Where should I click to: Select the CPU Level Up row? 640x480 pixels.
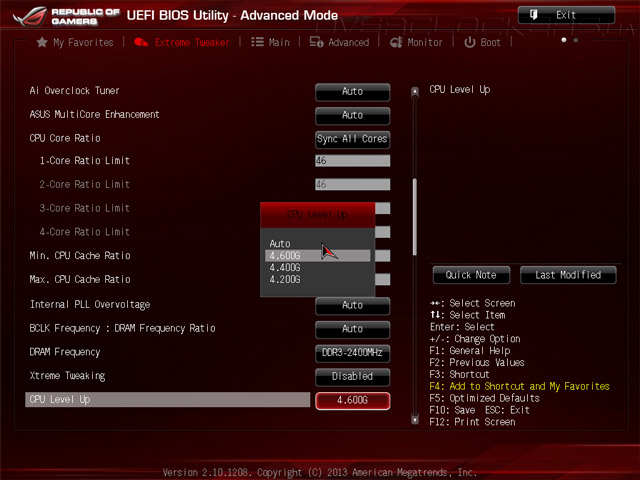(x=168, y=400)
